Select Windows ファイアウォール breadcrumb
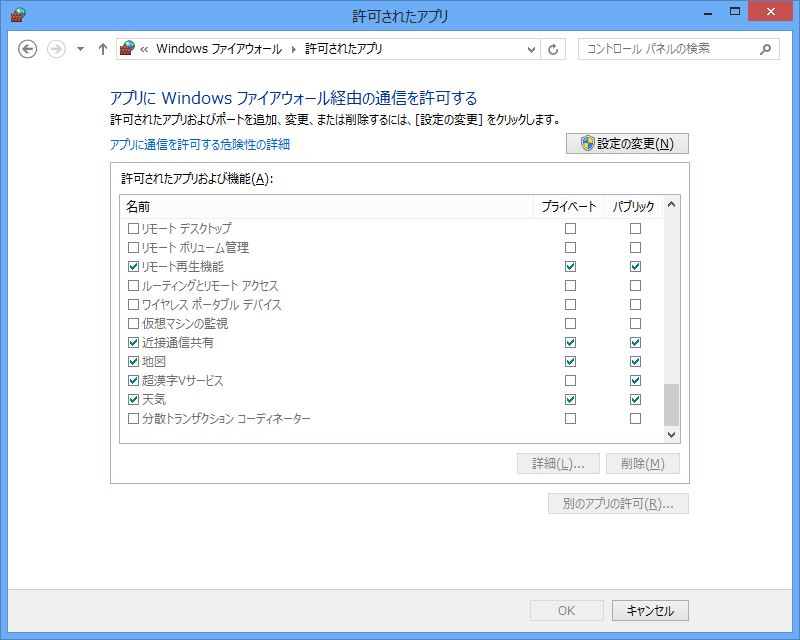The height and width of the screenshot is (640, 800). (x=220, y=49)
